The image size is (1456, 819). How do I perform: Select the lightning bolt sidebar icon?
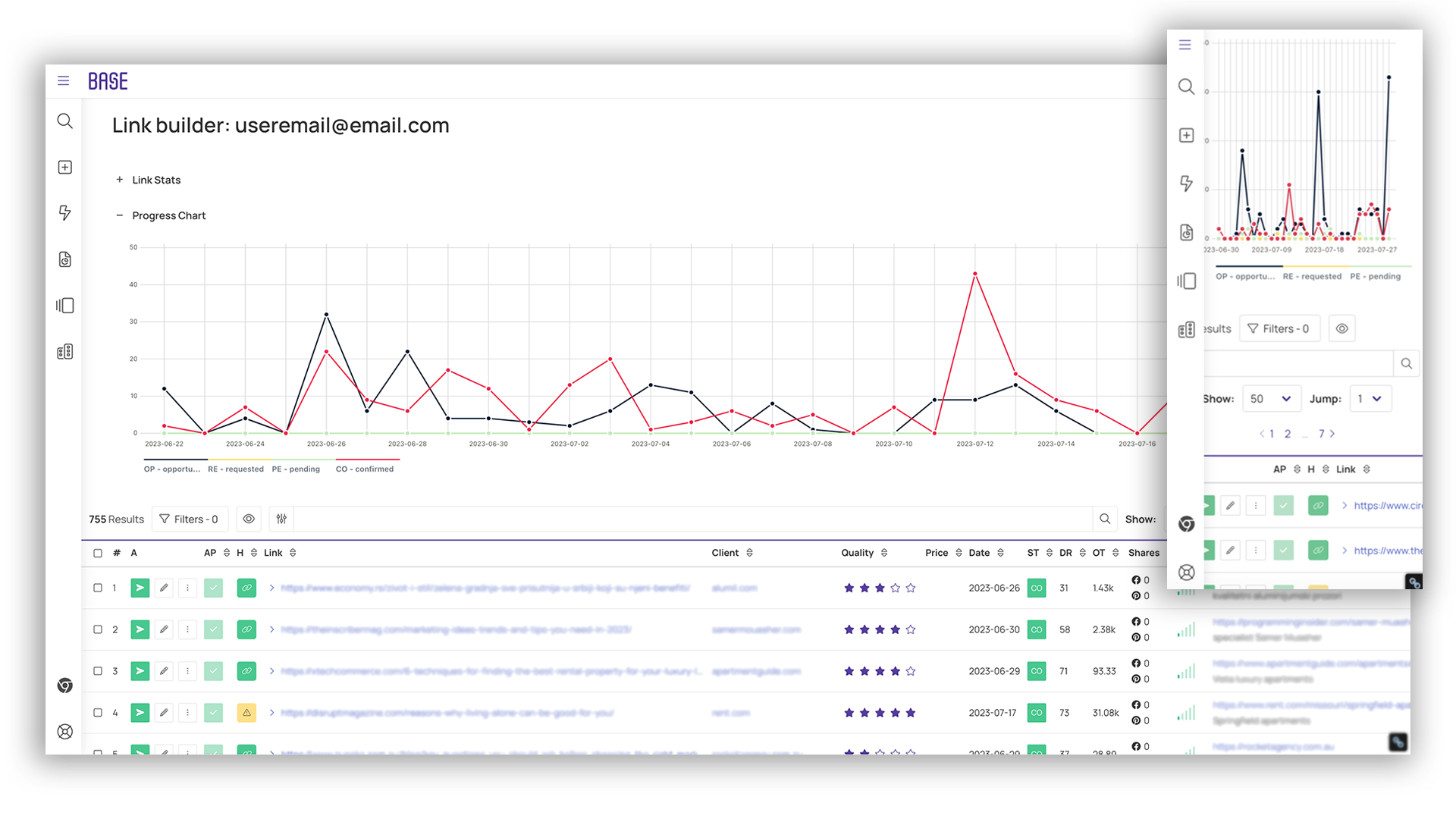point(65,213)
